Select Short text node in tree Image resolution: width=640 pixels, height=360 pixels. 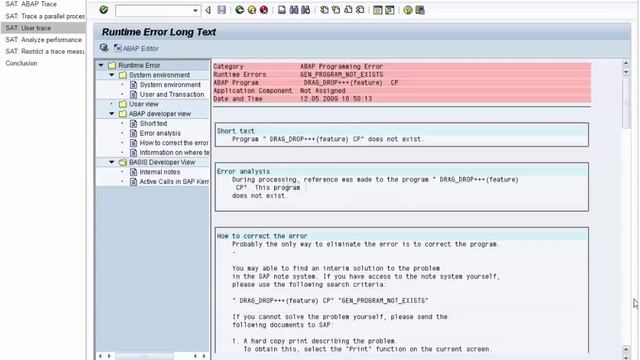153,123
